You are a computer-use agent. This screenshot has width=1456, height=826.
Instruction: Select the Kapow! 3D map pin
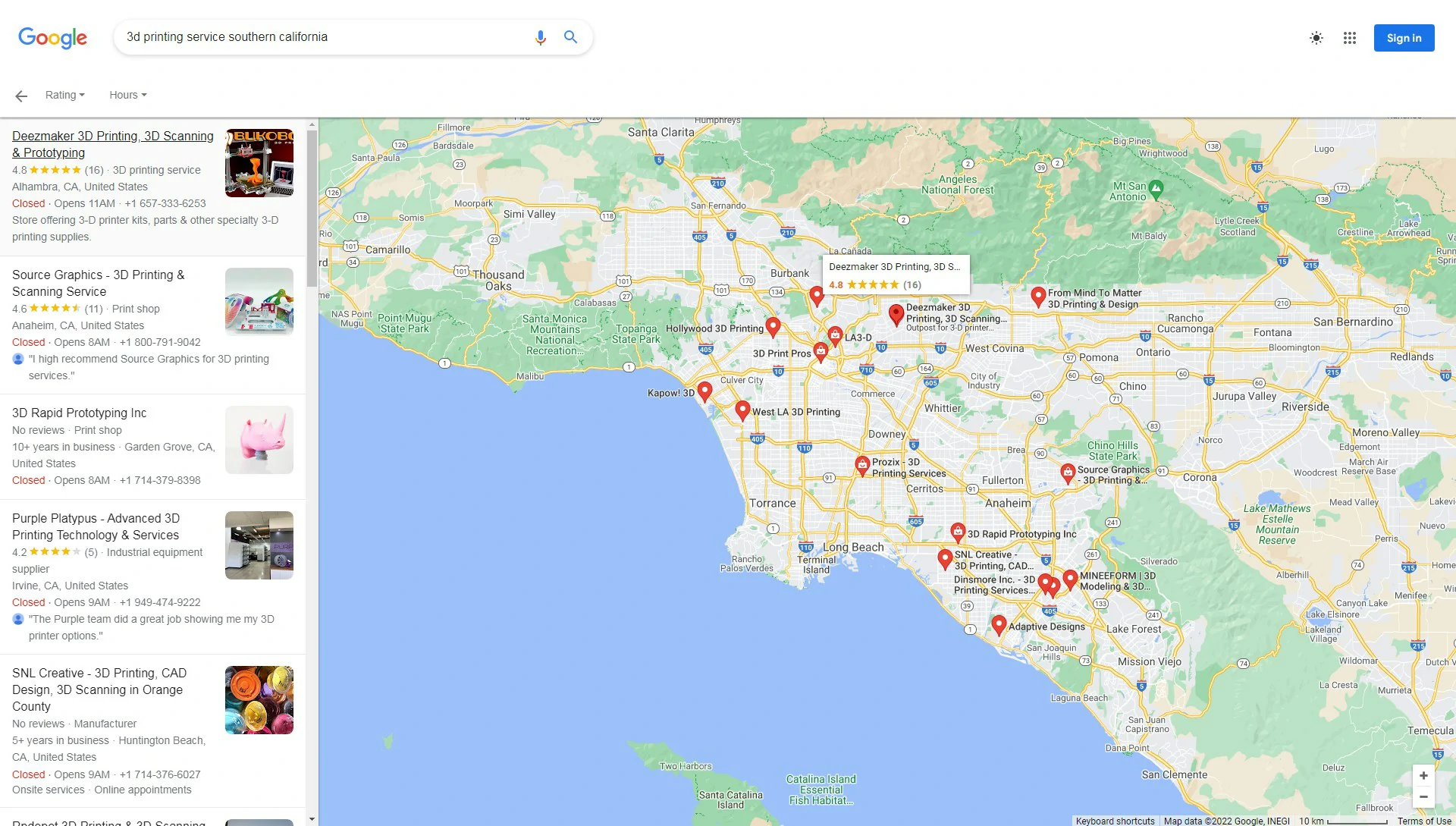(704, 390)
